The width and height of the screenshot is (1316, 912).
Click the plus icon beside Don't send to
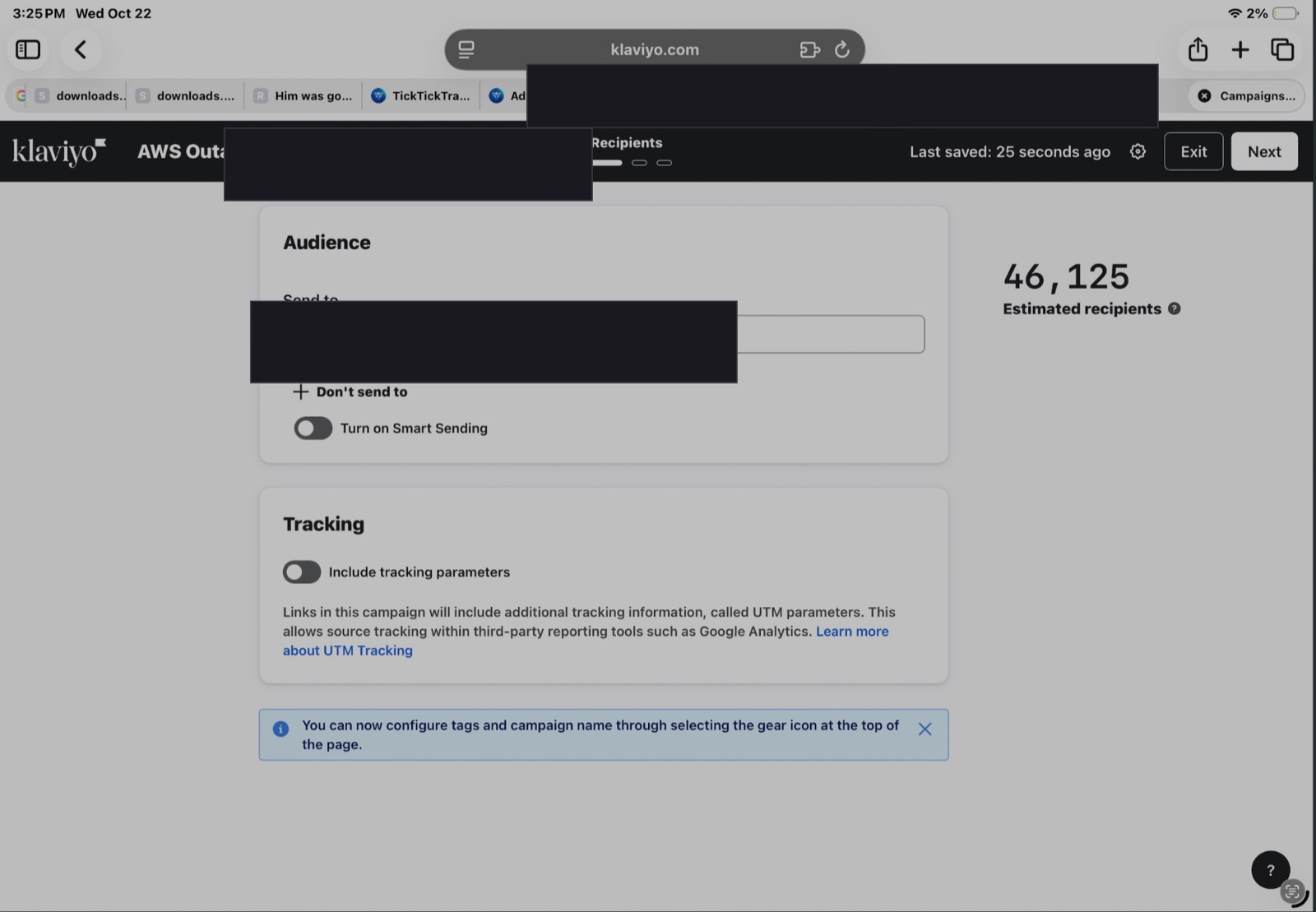pyautogui.click(x=301, y=391)
